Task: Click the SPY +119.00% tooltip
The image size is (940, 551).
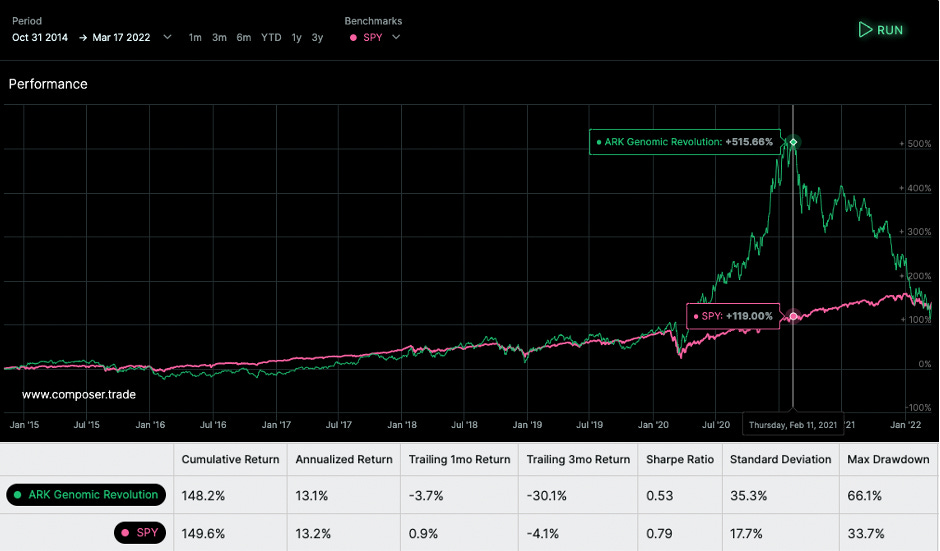Action: click(733, 316)
